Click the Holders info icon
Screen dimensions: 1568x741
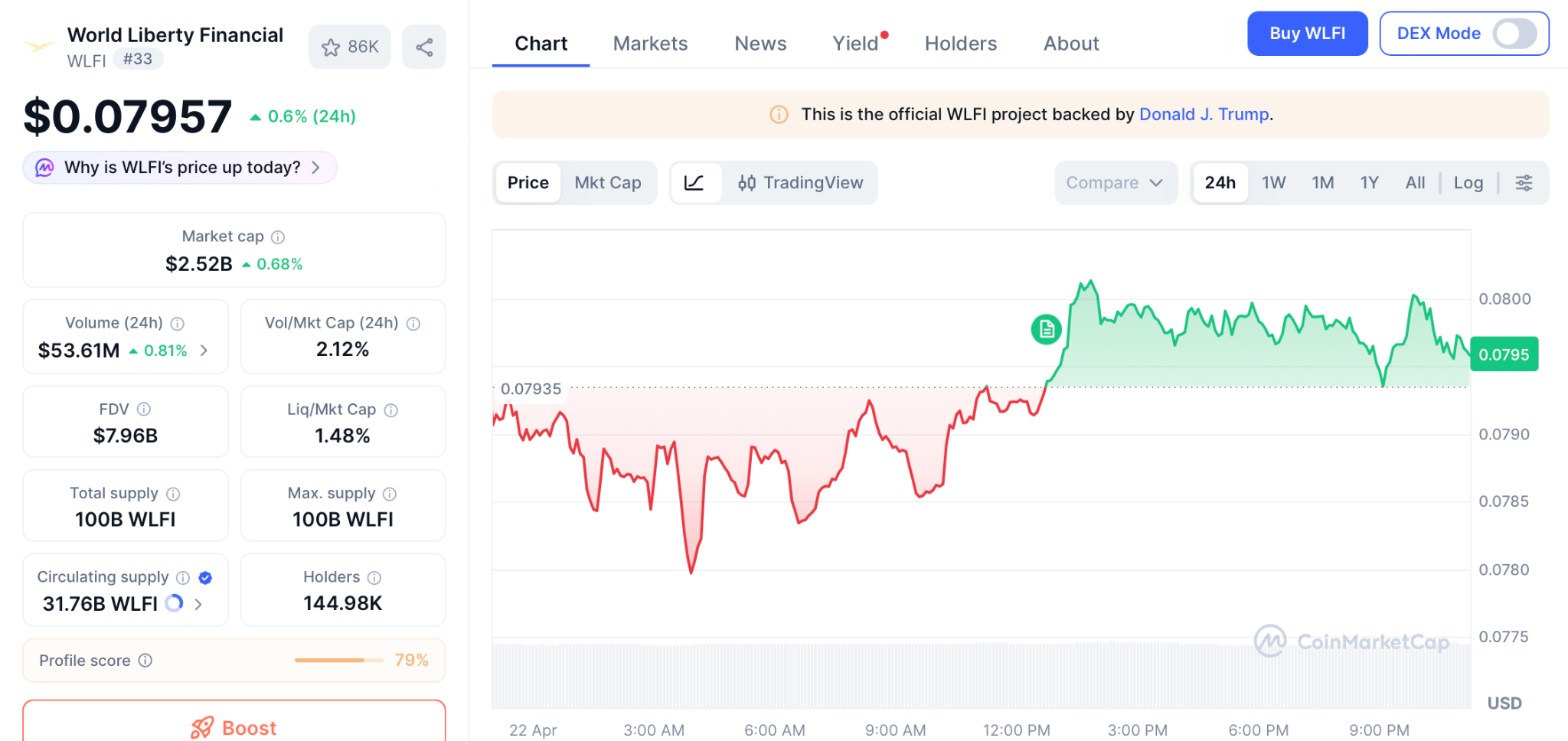tap(374, 578)
